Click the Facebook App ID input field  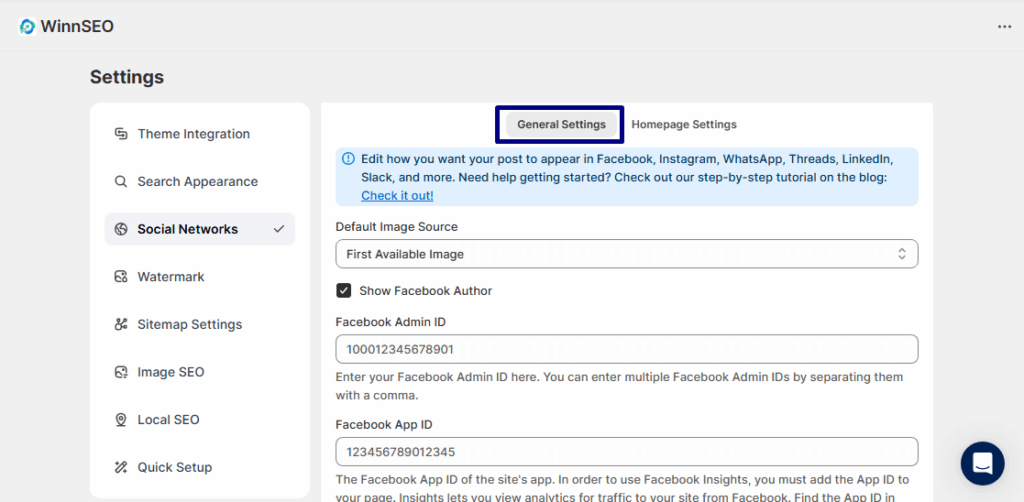[x=627, y=452]
